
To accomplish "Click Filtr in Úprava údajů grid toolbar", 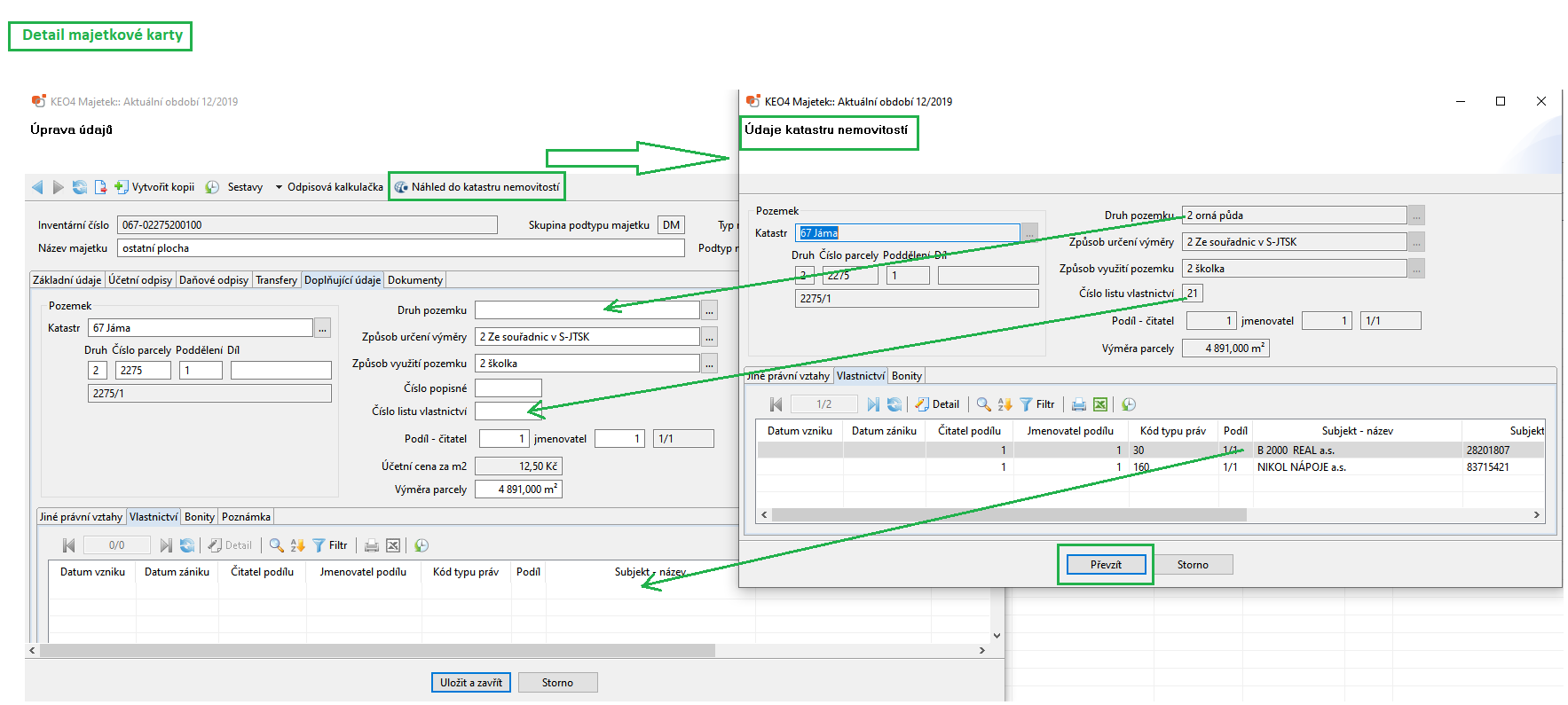I will [x=330, y=545].
